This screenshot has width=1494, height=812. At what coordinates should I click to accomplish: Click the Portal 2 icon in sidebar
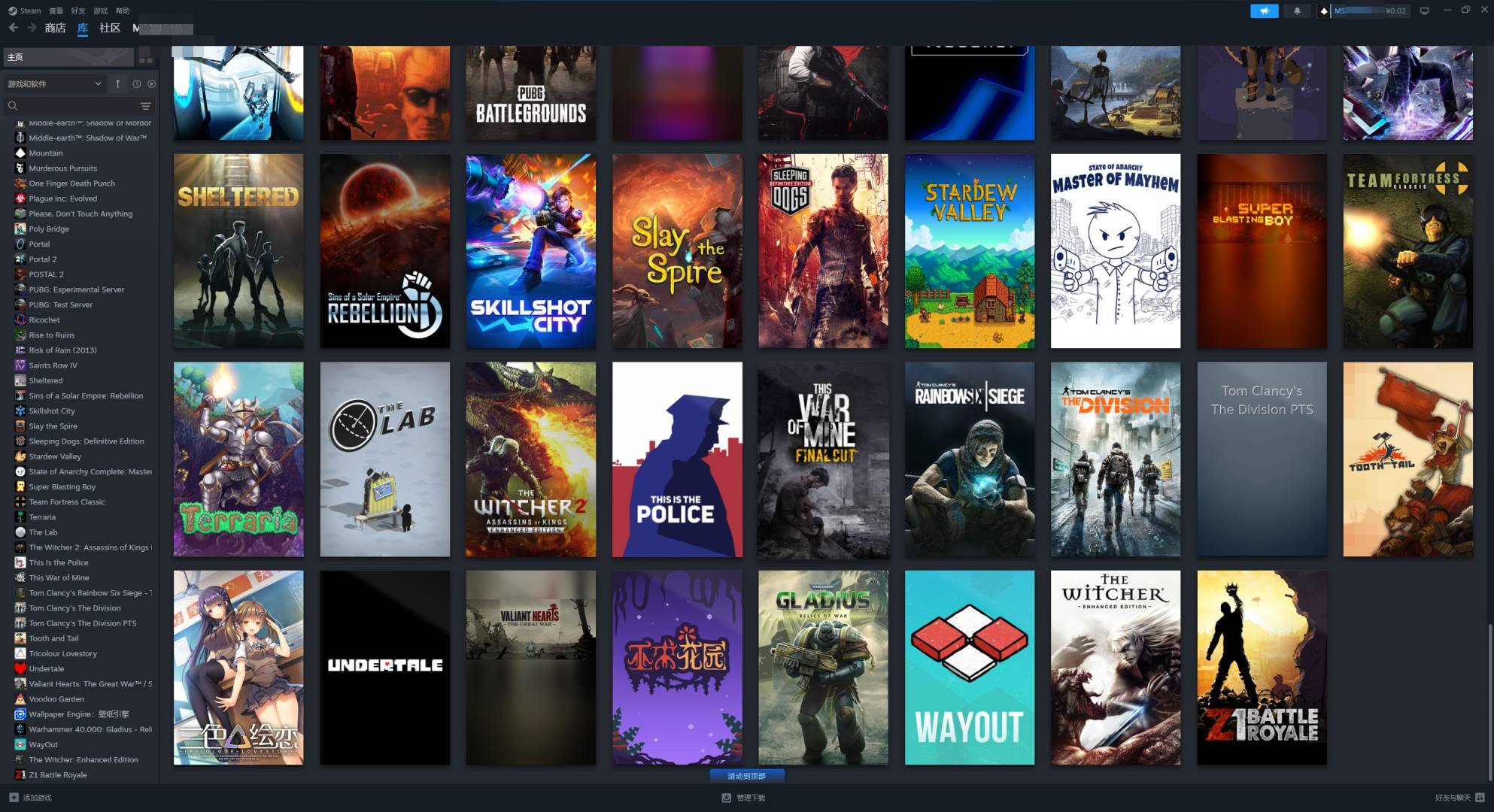tap(20, 259)
